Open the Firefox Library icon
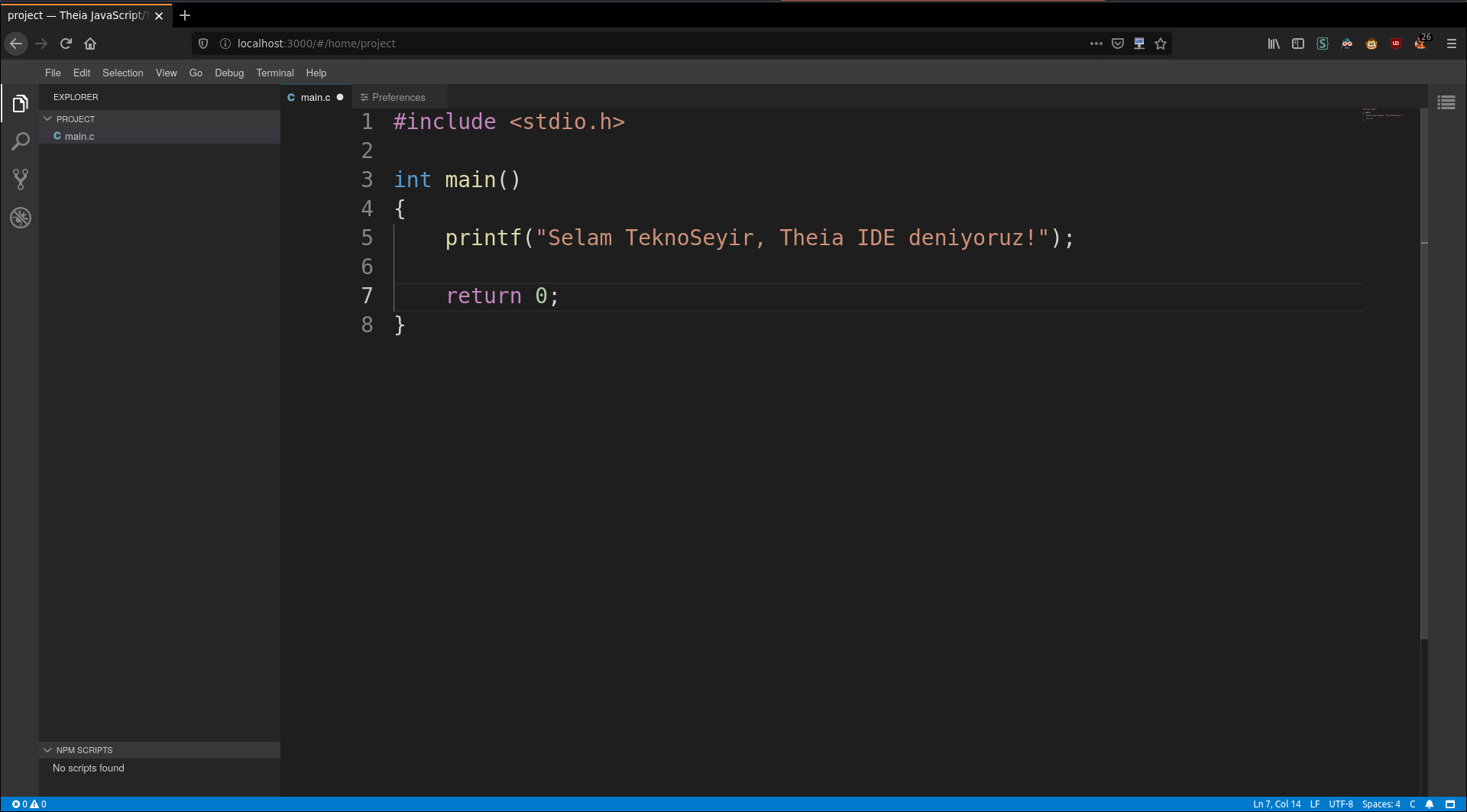Viewport: 1467px width, 812px height. coord(1274,44)
